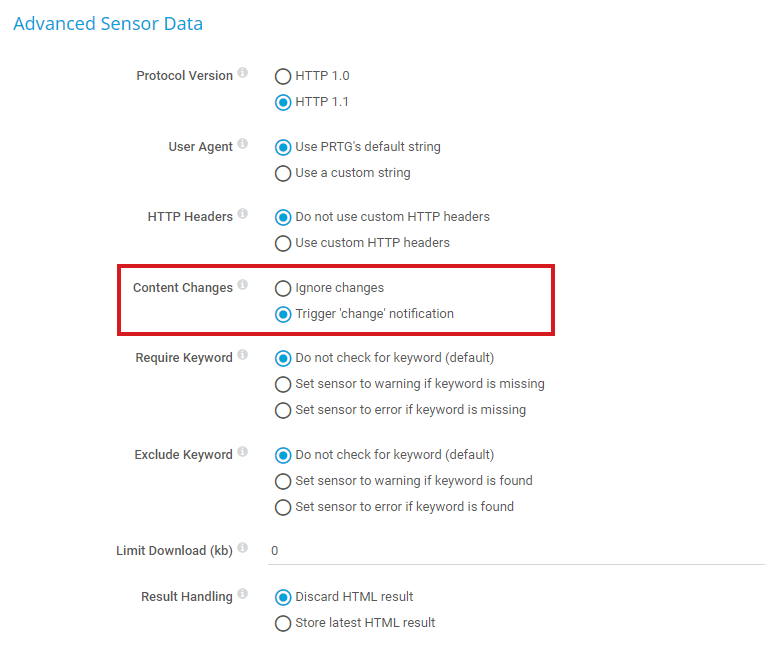Select Ignore changes radio button

pos(283,288)
